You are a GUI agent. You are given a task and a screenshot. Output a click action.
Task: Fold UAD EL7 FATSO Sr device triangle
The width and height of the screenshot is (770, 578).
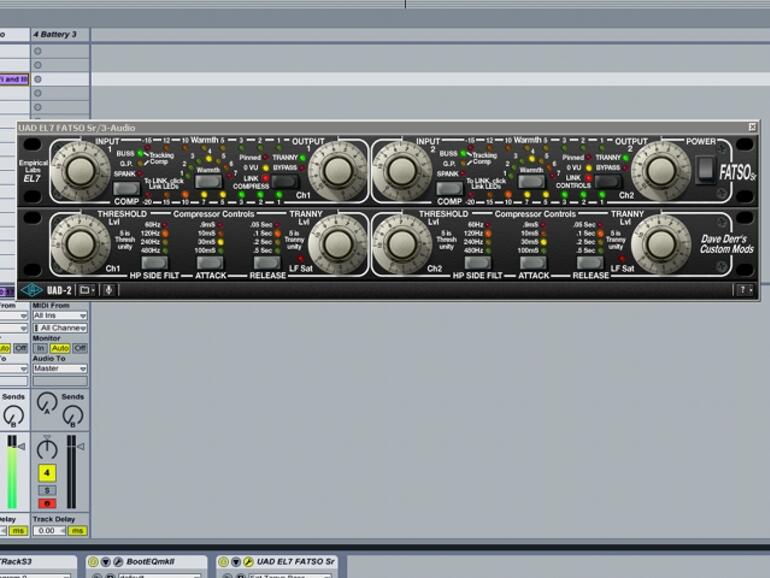point(236,561)
